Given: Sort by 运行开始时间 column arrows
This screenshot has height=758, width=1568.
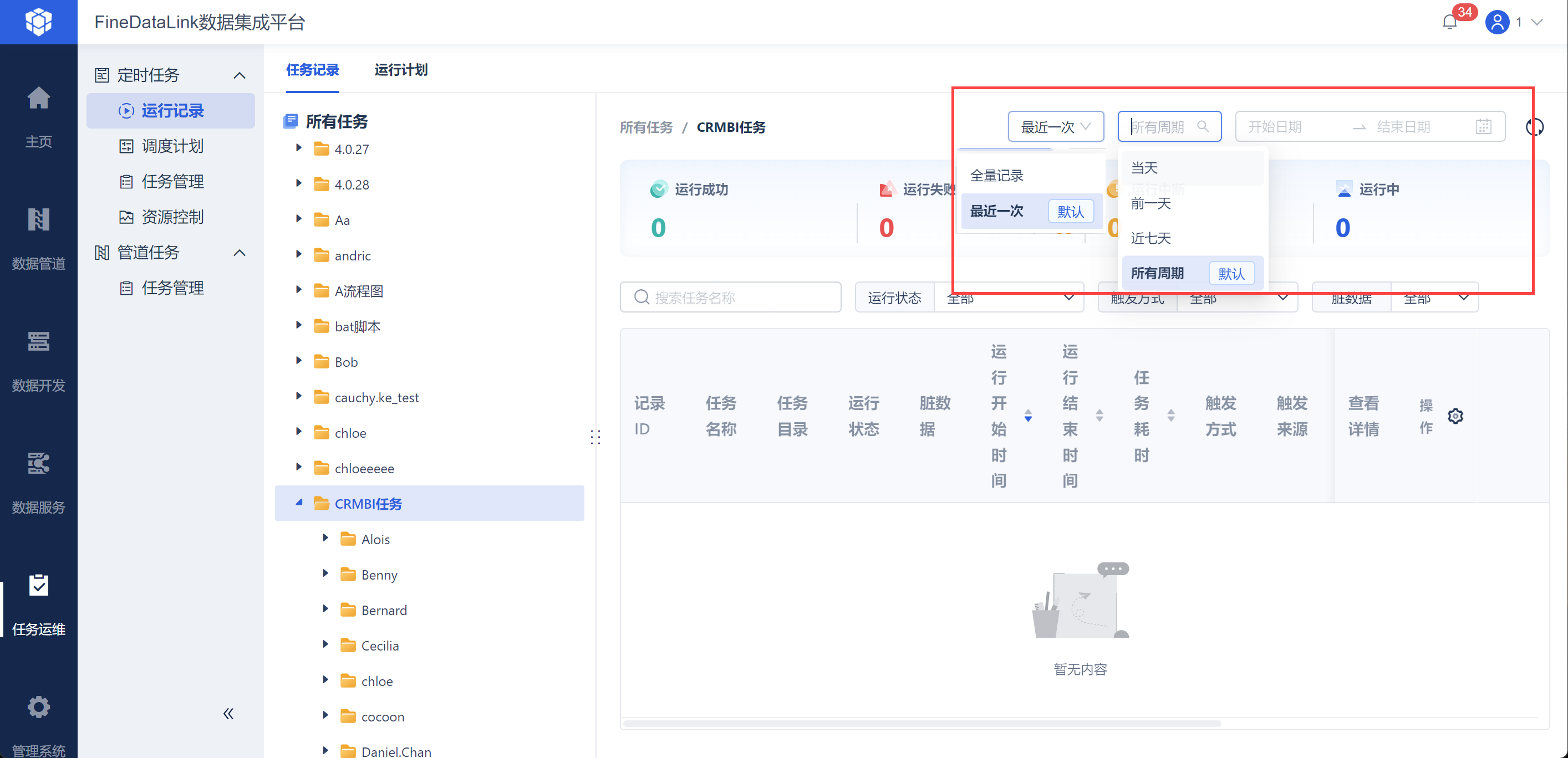Looking at the screenshot, I should (x=1028, y=416).
